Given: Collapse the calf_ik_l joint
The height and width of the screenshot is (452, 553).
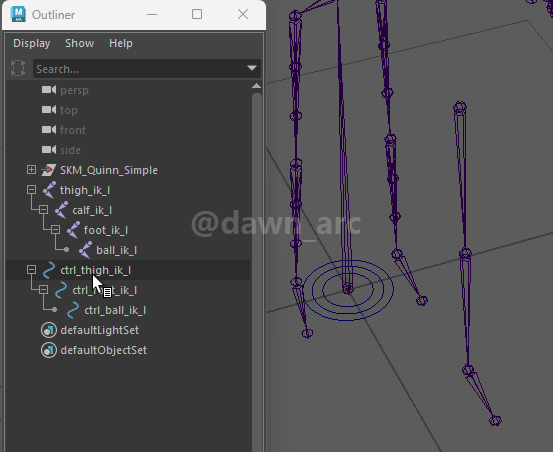Looking at the screenshot, I should point(43,210).
